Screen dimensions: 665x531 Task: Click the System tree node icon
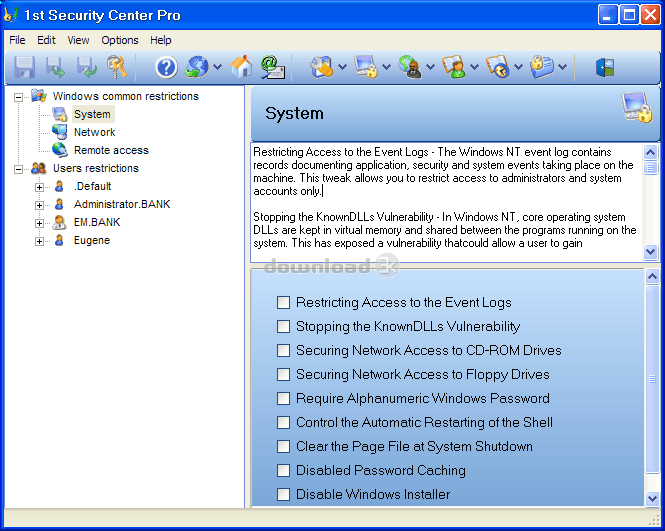pyautogui.click(x=60, y=114)
